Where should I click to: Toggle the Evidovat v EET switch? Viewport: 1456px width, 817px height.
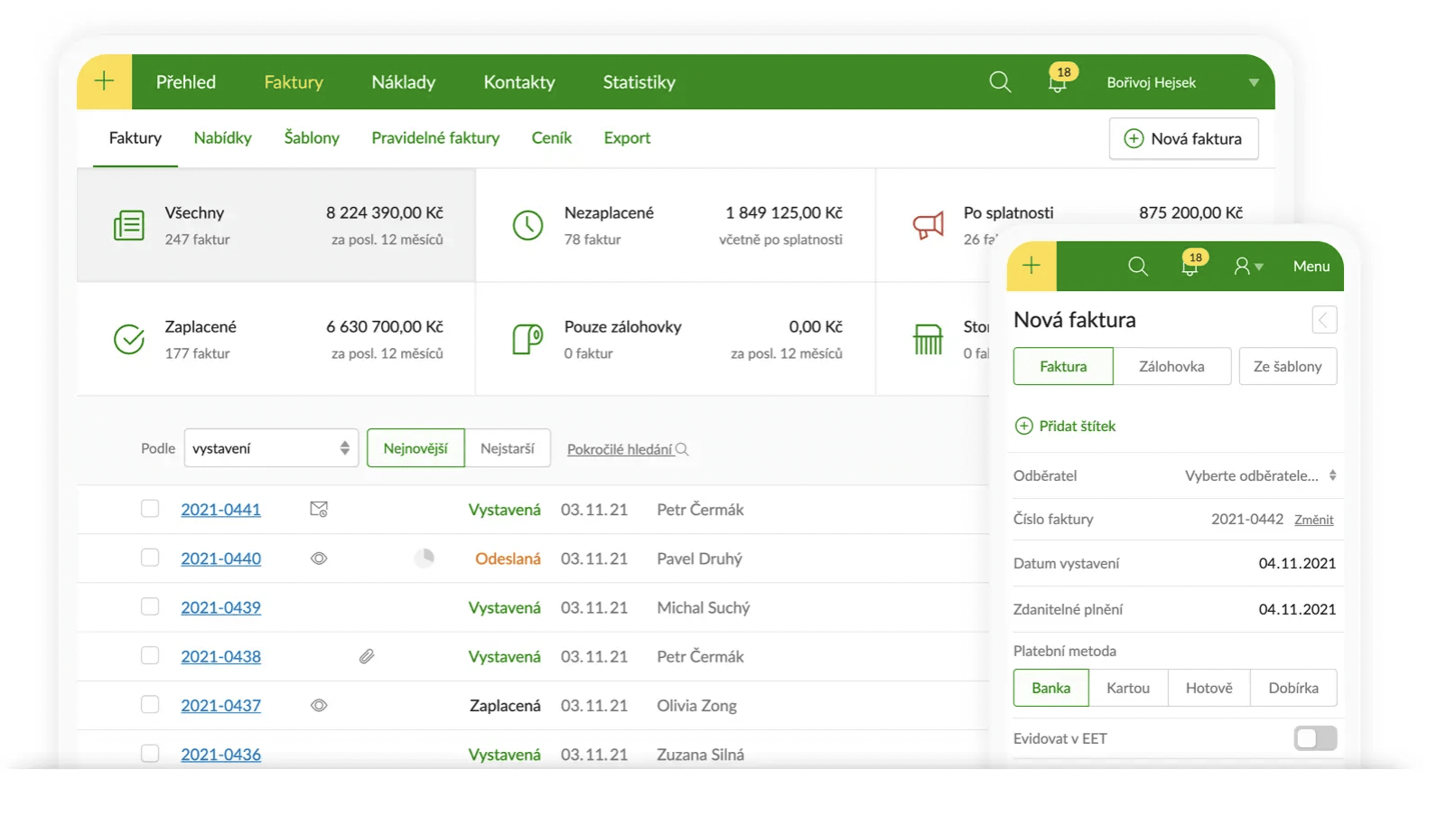click(1315, 738)
